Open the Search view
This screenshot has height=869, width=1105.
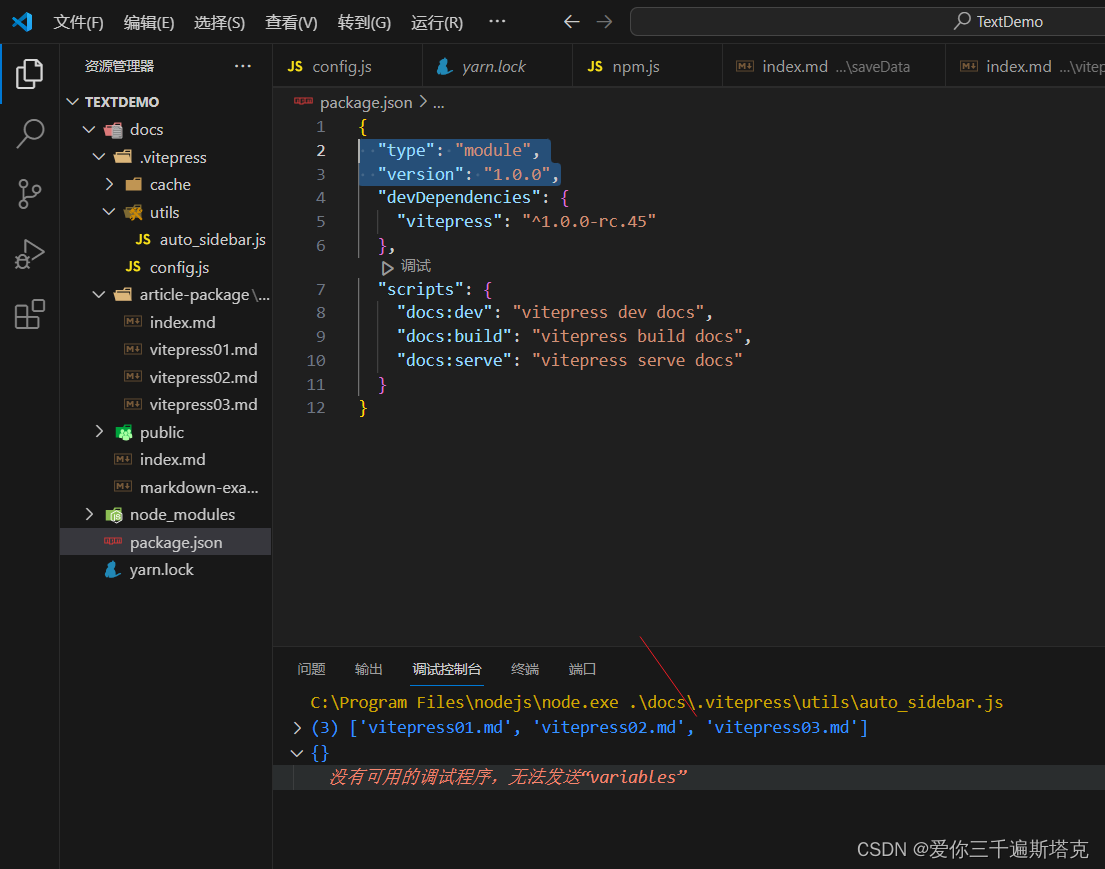click(x=29, y=133)
